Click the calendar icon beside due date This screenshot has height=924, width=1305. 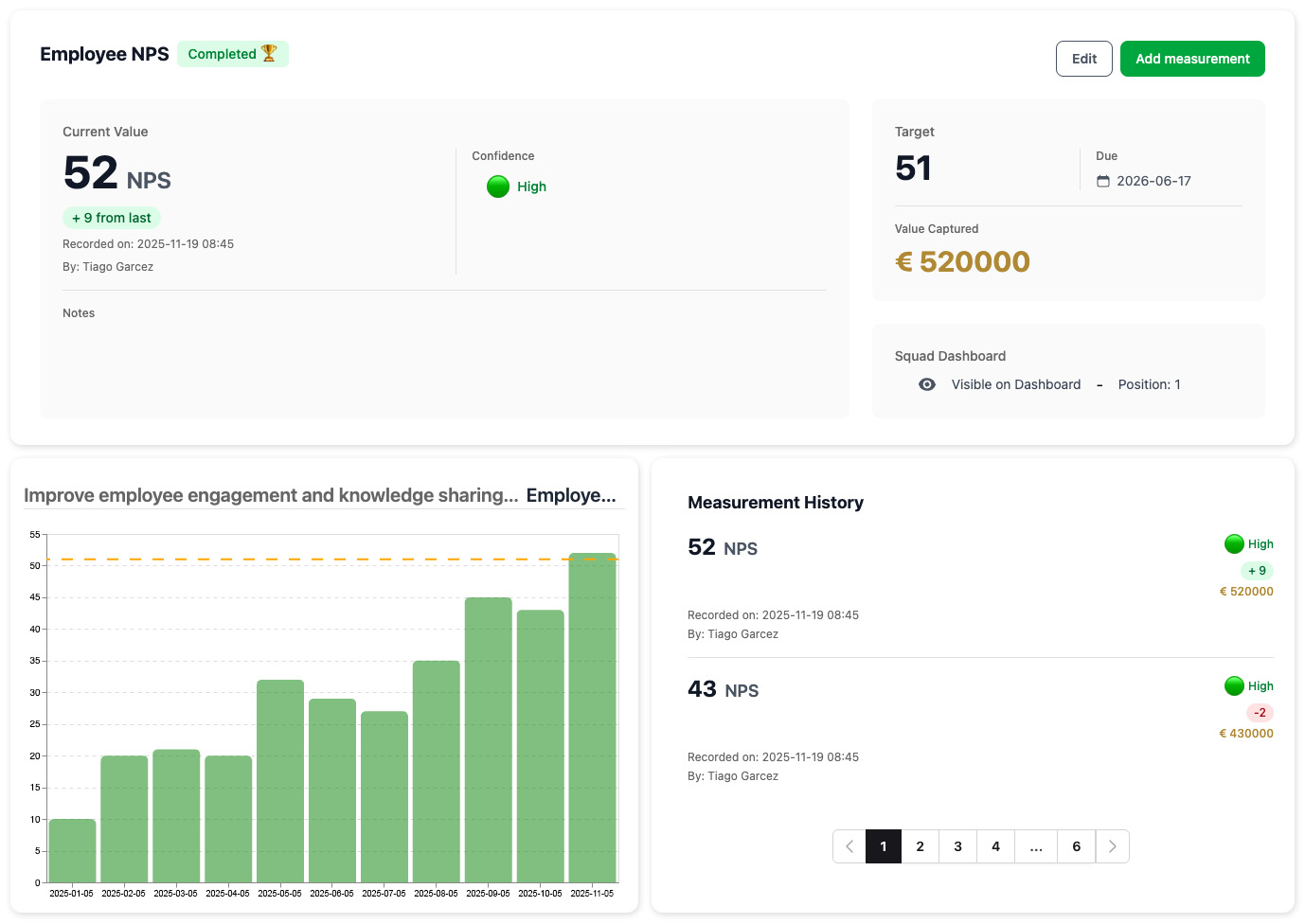coord(1103,181)
